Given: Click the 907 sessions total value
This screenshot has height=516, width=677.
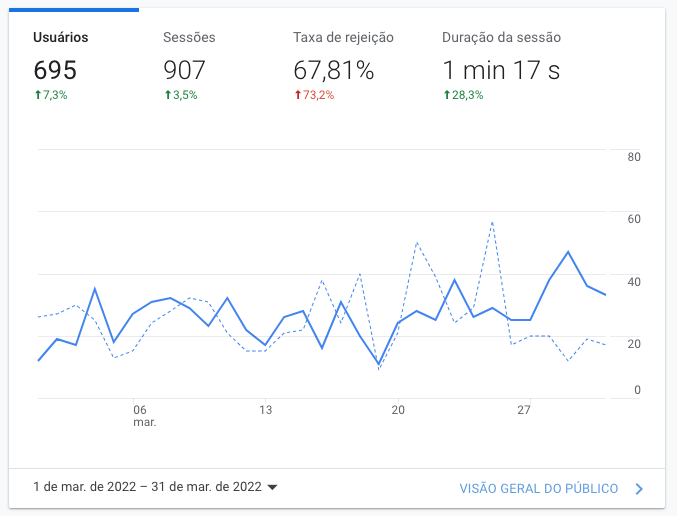Looking at the screenshot, I should pos(184,70).
